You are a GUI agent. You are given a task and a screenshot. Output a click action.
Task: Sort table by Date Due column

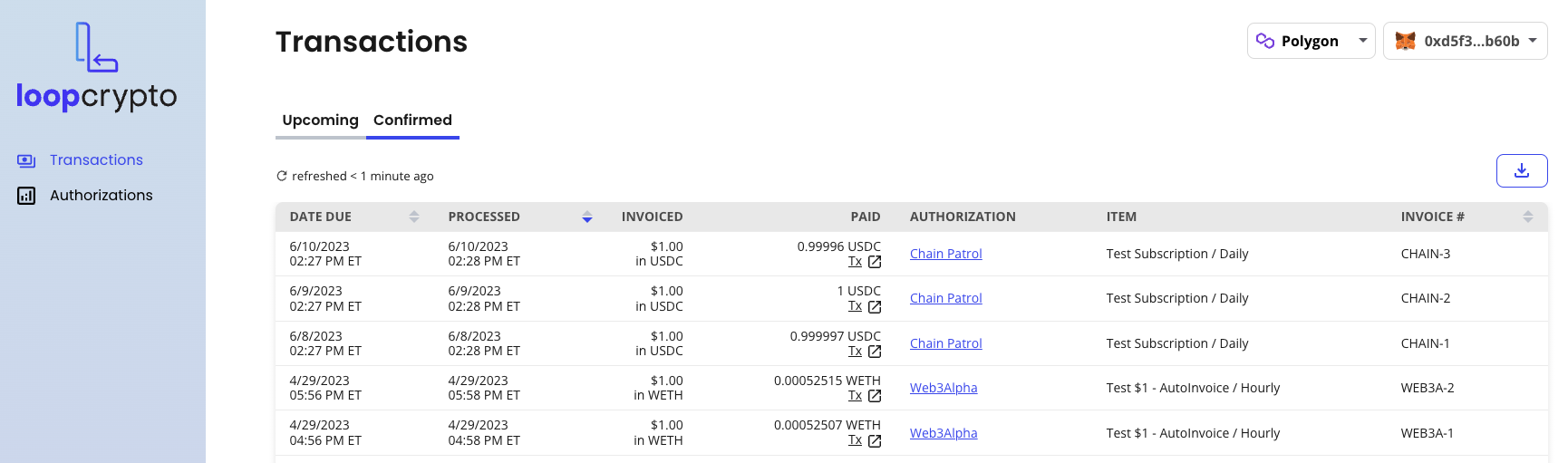click(414, 217)
